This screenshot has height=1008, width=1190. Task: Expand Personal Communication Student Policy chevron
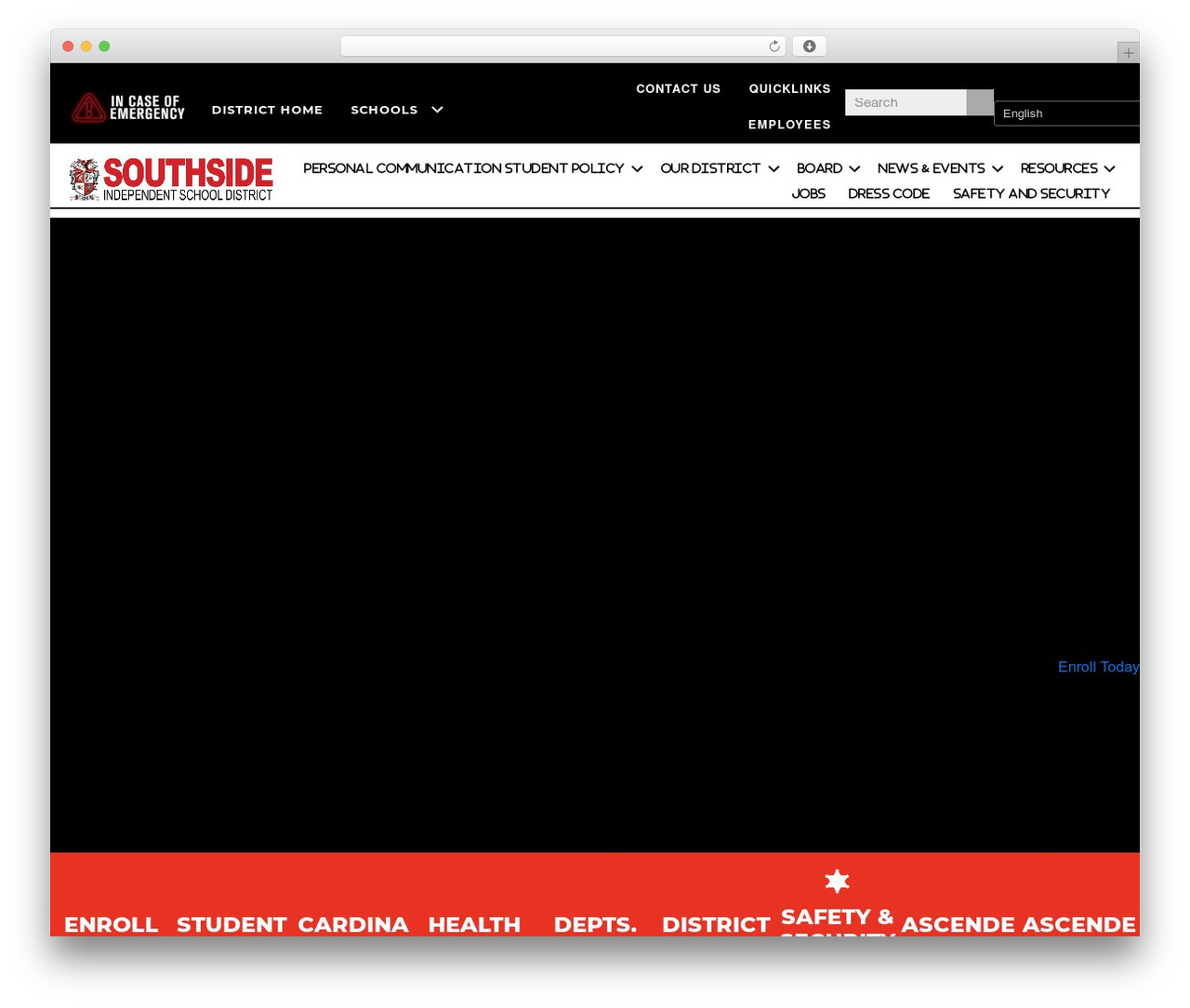pyautogui.click(x=637, y=169)
